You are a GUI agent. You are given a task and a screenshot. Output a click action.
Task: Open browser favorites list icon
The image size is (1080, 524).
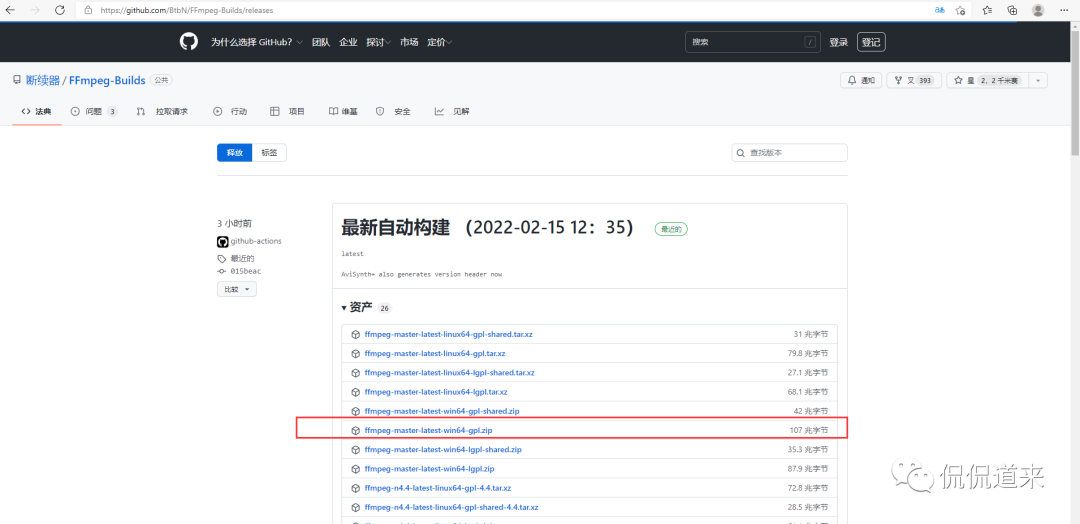point(987,10)
